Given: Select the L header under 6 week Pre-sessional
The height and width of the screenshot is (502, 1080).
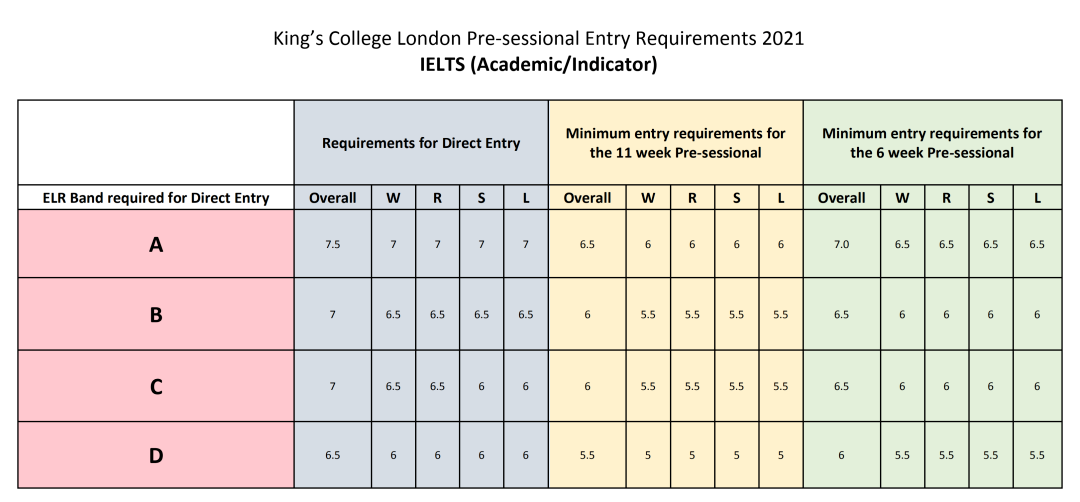Looking at the screenshot, I should (x=1037, y=198).
